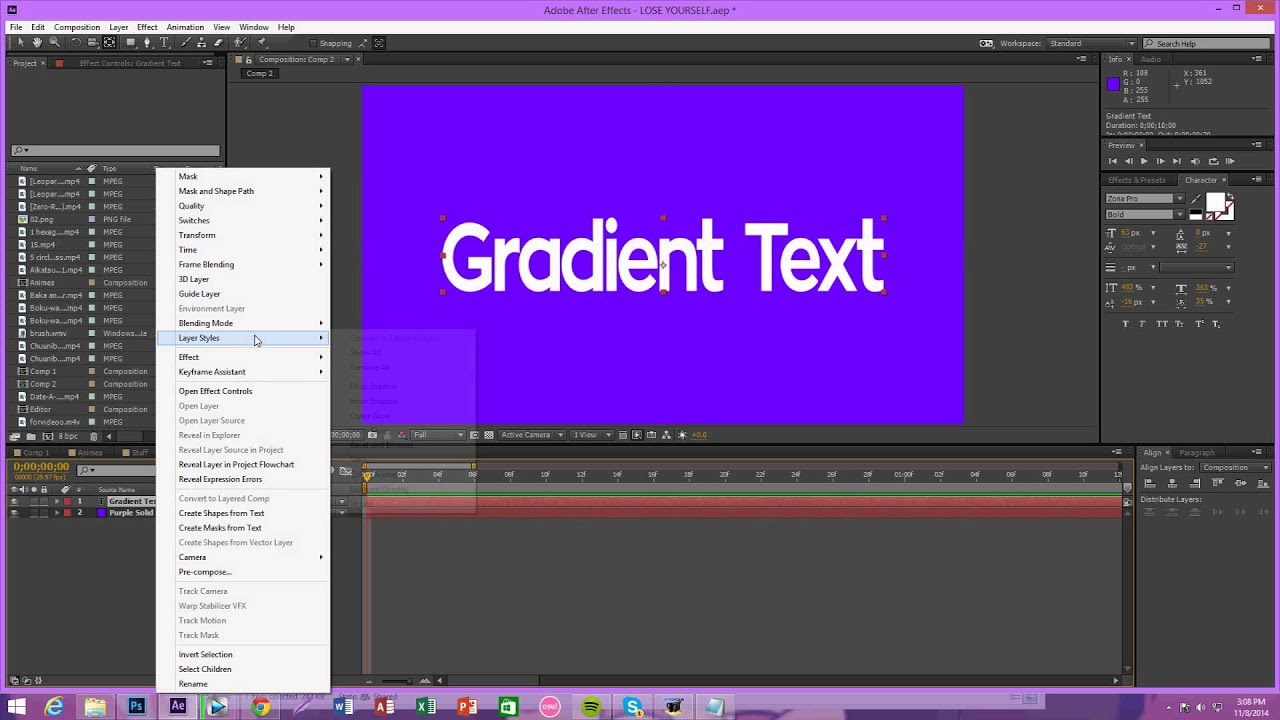Image resolution: width=1280 pixels, height=720 pixels.
Task: Click the timeline current time 0;00;00;00
Action: (x=41, y=467)
